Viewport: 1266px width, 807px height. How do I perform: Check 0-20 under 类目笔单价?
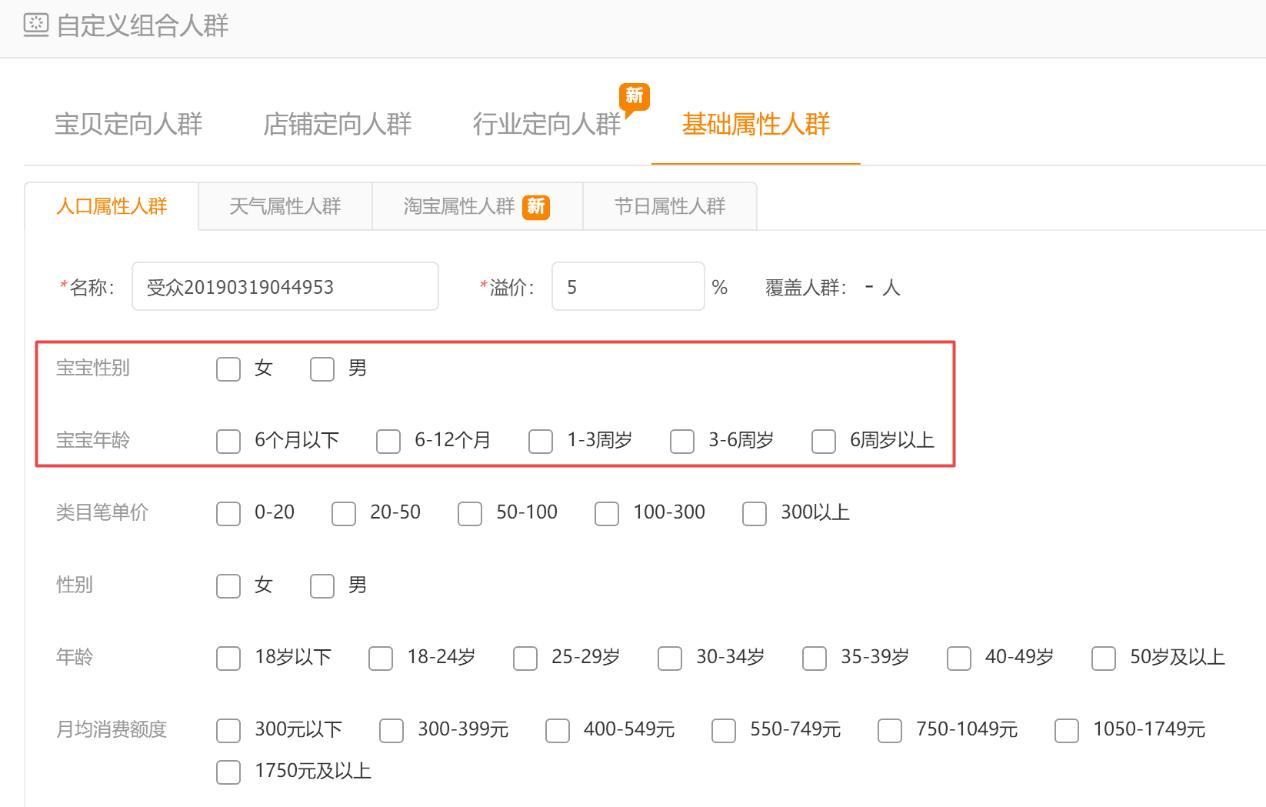pyautogui.click(x=227, y=513)
